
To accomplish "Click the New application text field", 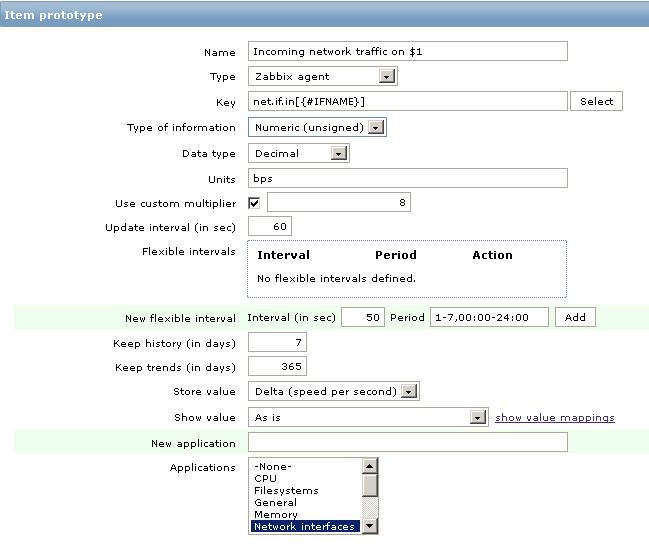I will pyautogui.click(x=408, y=442).
